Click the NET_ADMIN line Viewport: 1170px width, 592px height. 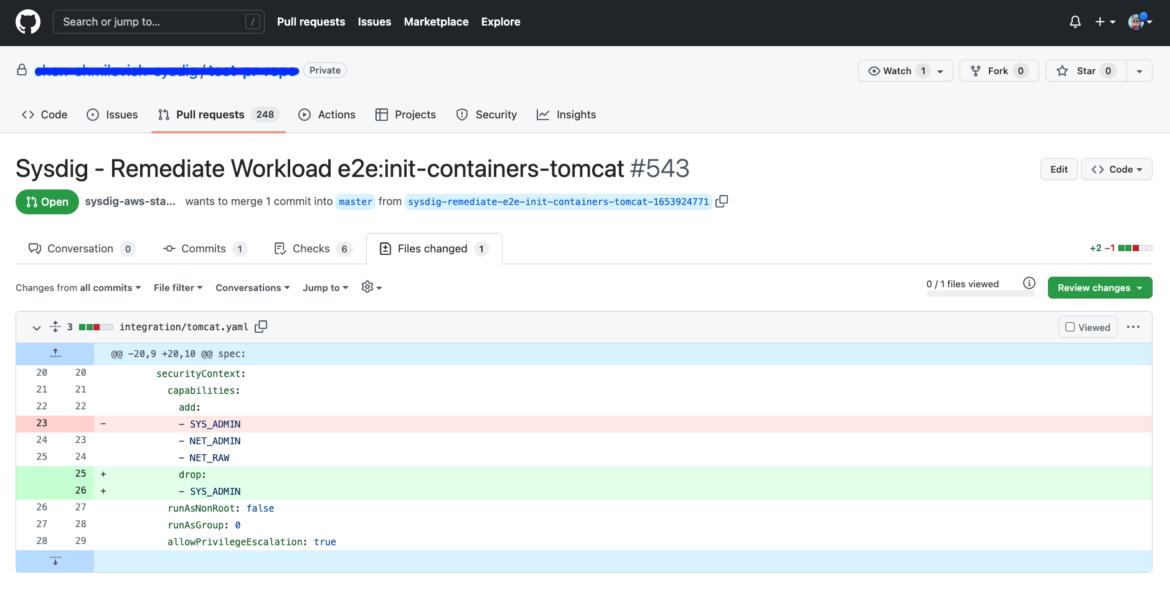tap(584, 440)
